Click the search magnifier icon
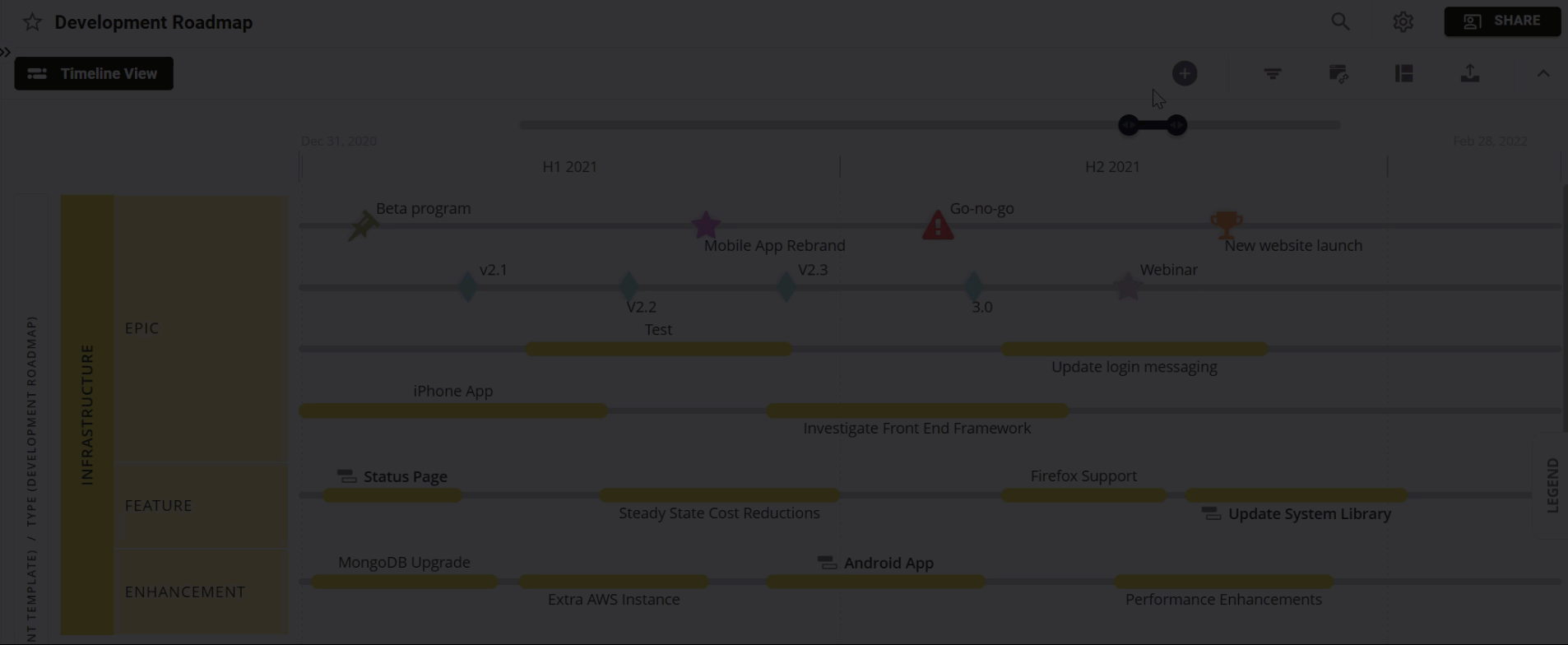Viewport: 1568px width, 645px height. 1340,21
